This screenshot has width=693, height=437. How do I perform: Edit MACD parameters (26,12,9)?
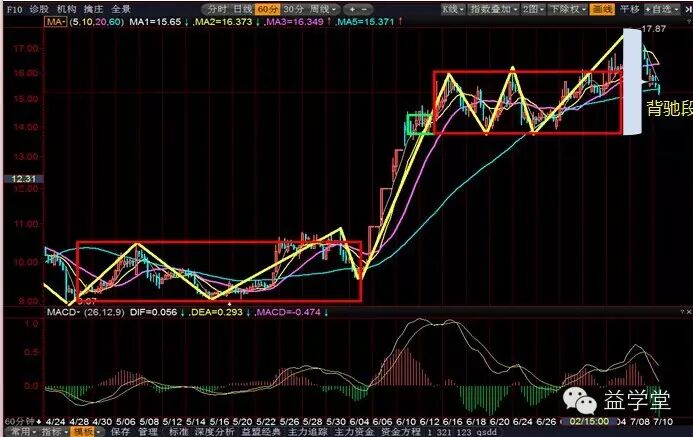[104, 312]
